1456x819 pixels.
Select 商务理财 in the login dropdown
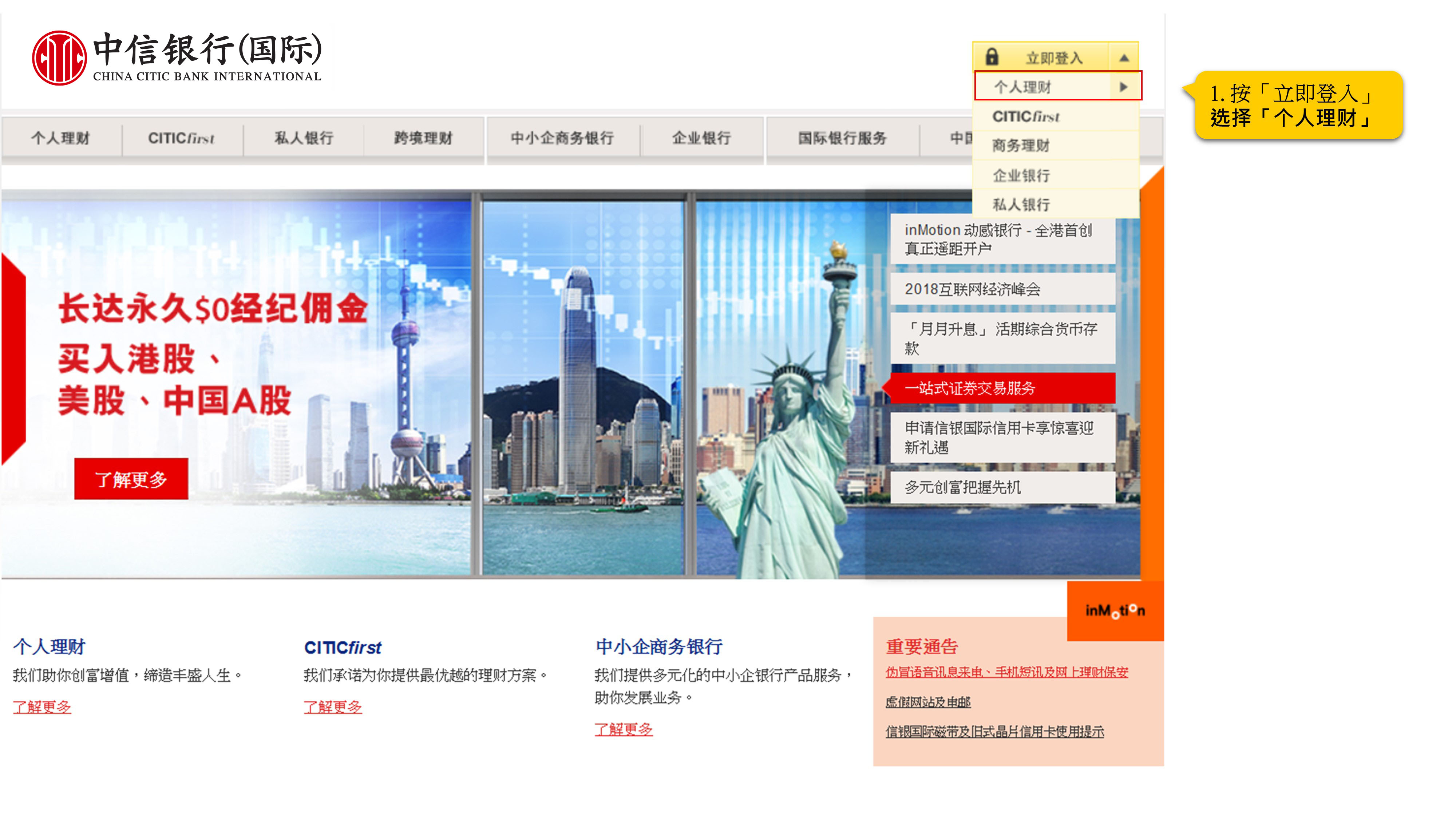click(x=1055, y=146)
